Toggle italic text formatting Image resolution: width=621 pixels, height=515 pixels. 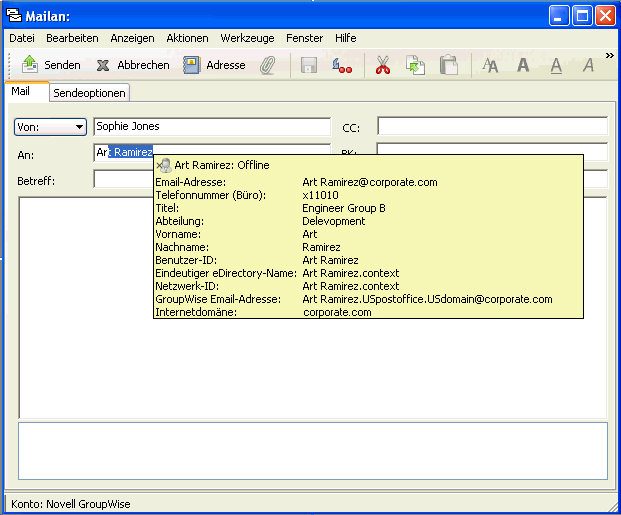coord(589,65)
